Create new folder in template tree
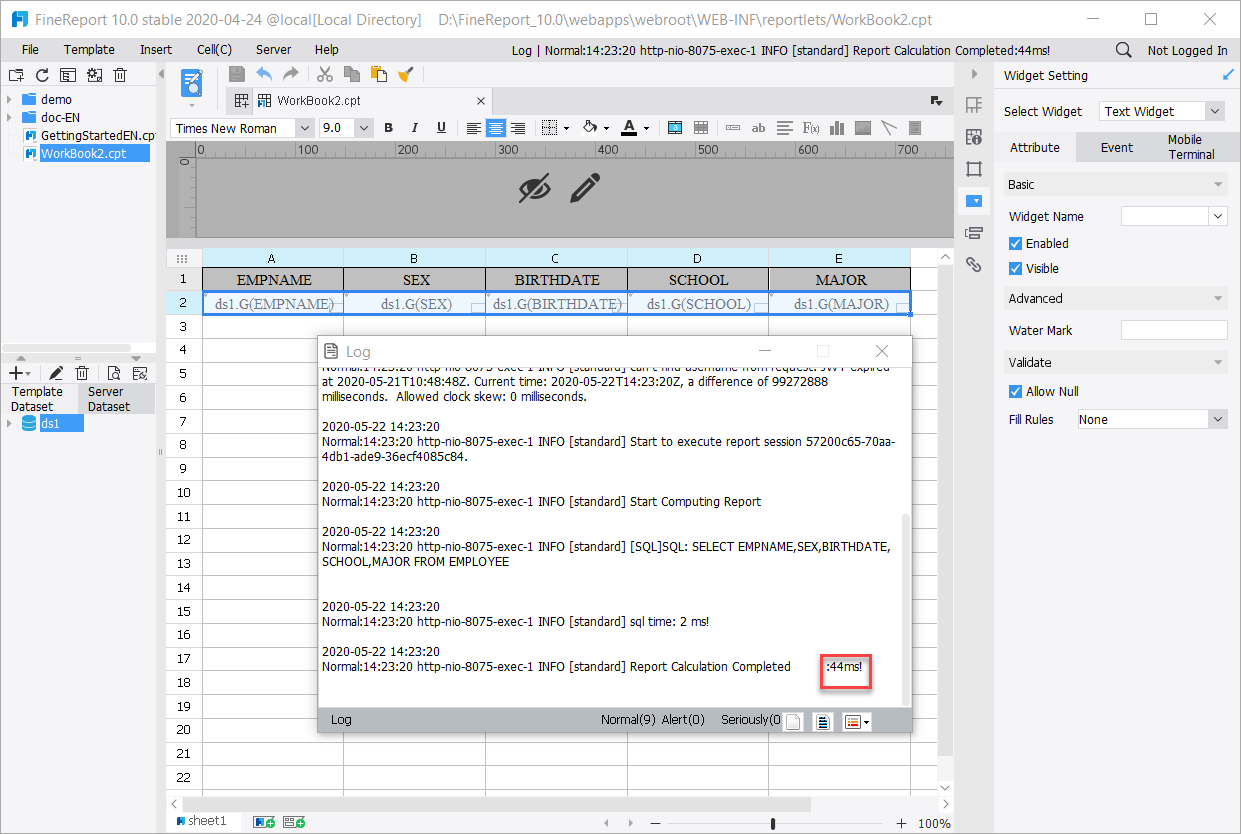Viewport: 1241px width, 834px height. [16, 75]
